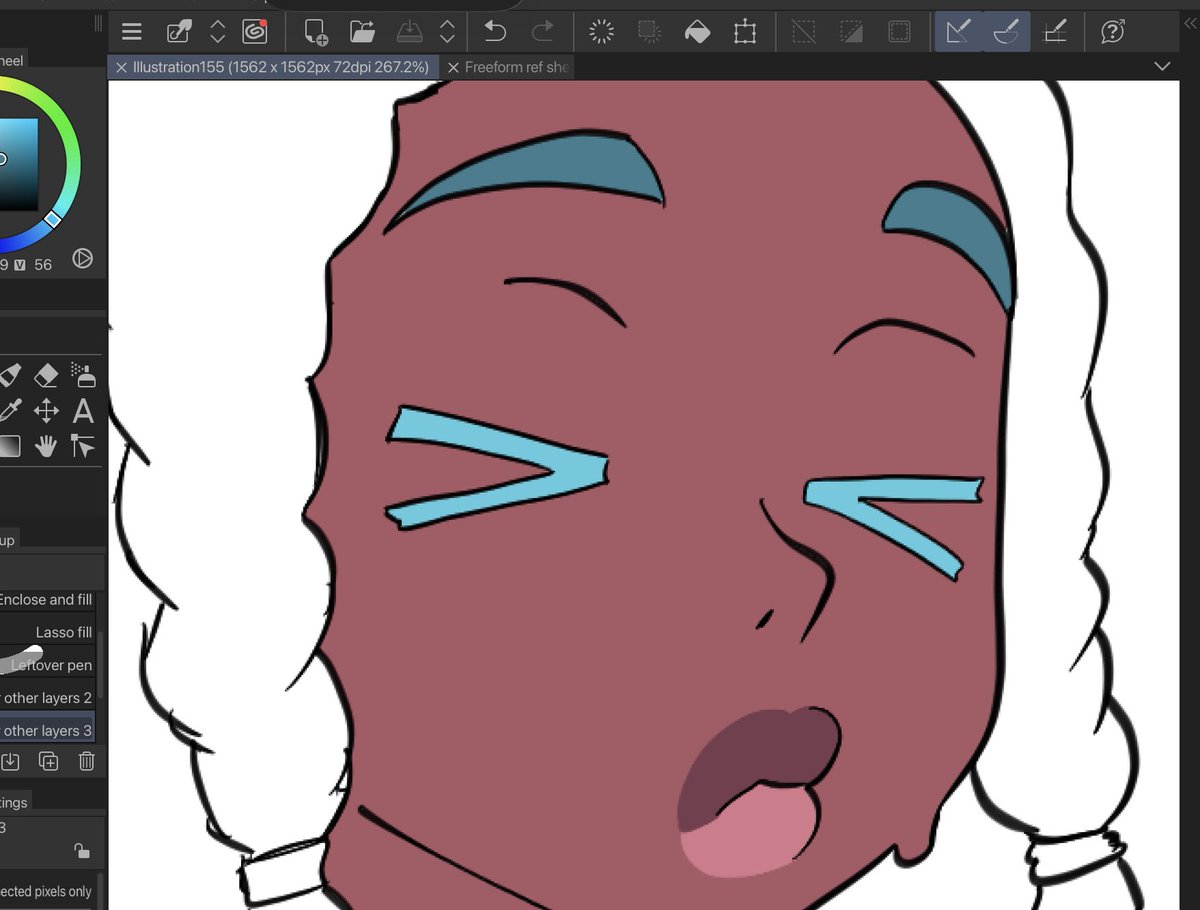The width and height of the screenshot is (1200, 910).
Task: Open the Clip Studio cloud sync icon
Action: coord(255,32)
